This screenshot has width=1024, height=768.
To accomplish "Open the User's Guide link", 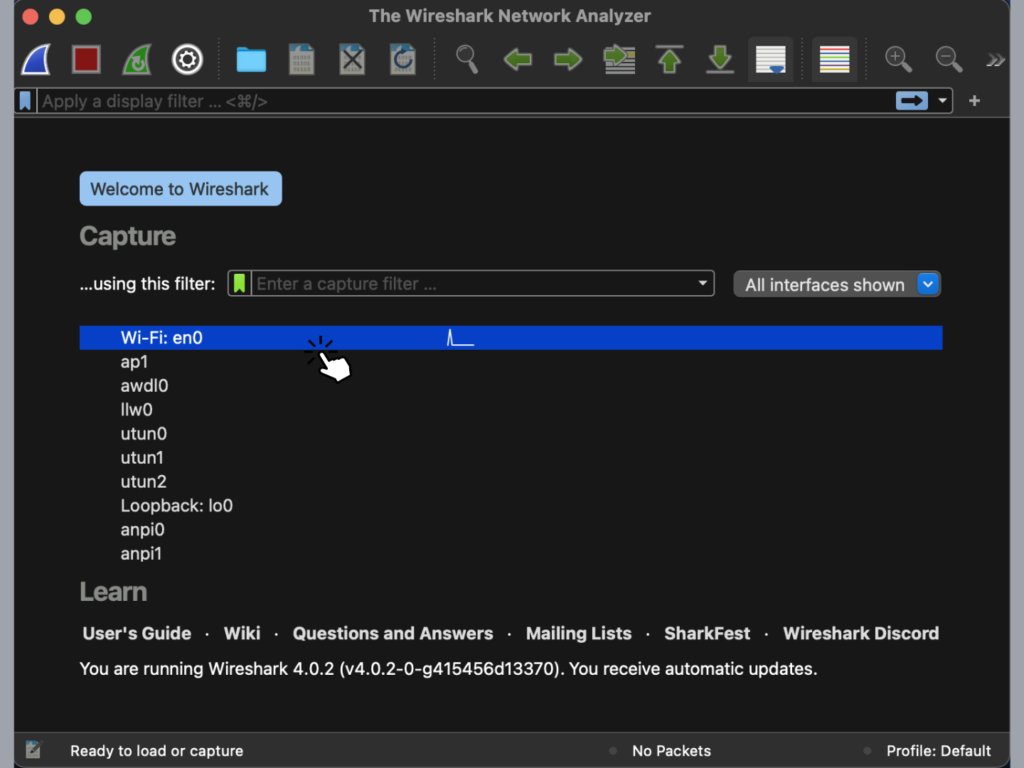I will coord(137,633).
